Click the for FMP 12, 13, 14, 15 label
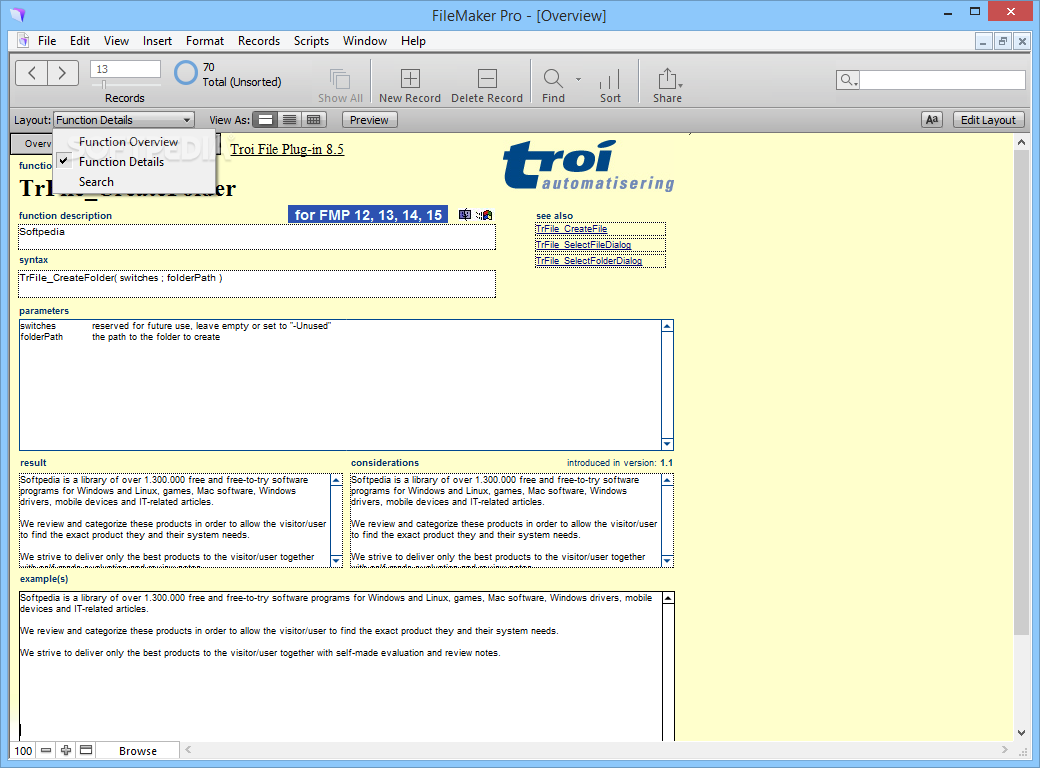Screen dimensions: 1040x768 [x=368, y=215]
